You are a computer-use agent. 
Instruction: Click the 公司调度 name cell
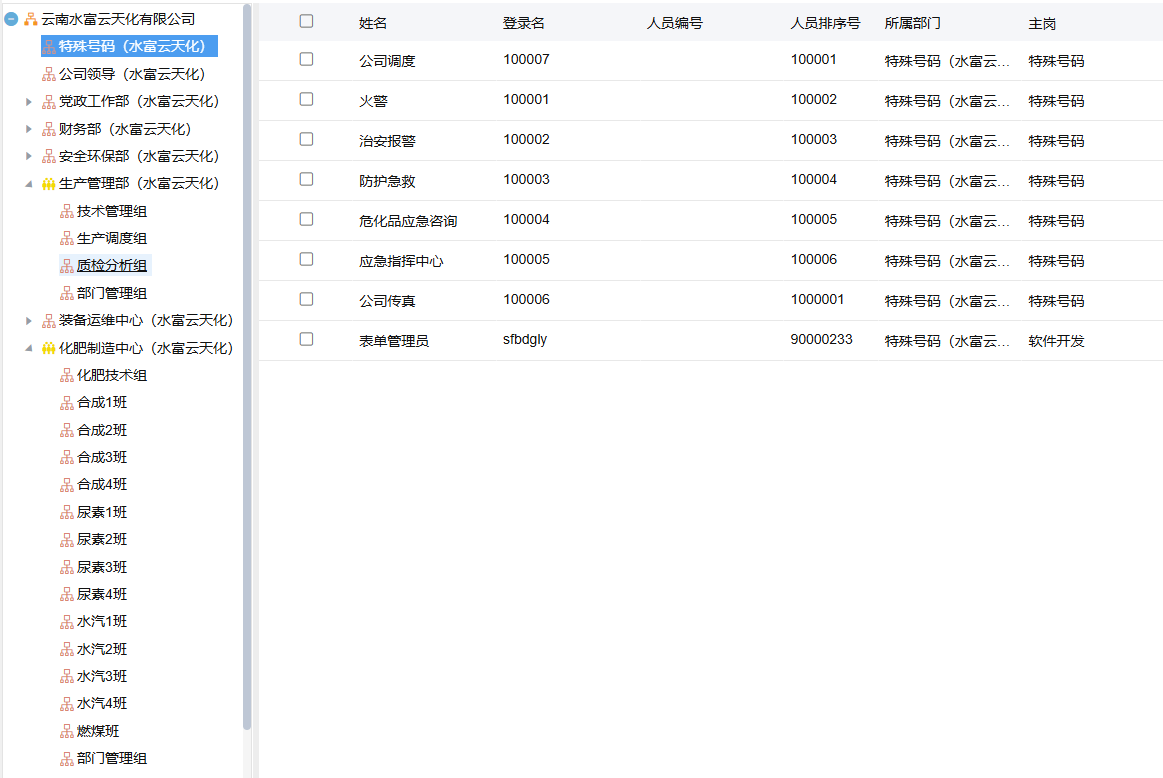pos(387,61)
